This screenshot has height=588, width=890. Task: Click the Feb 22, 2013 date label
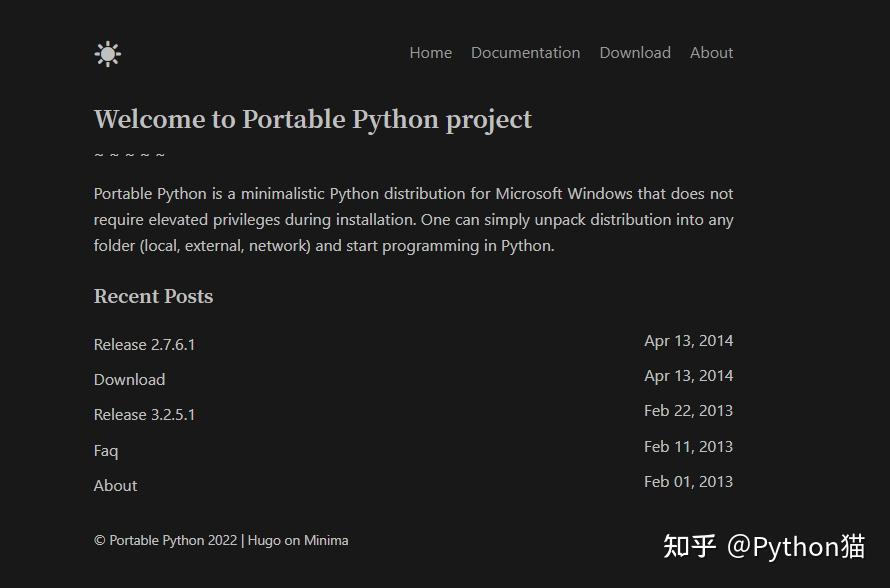688,410
